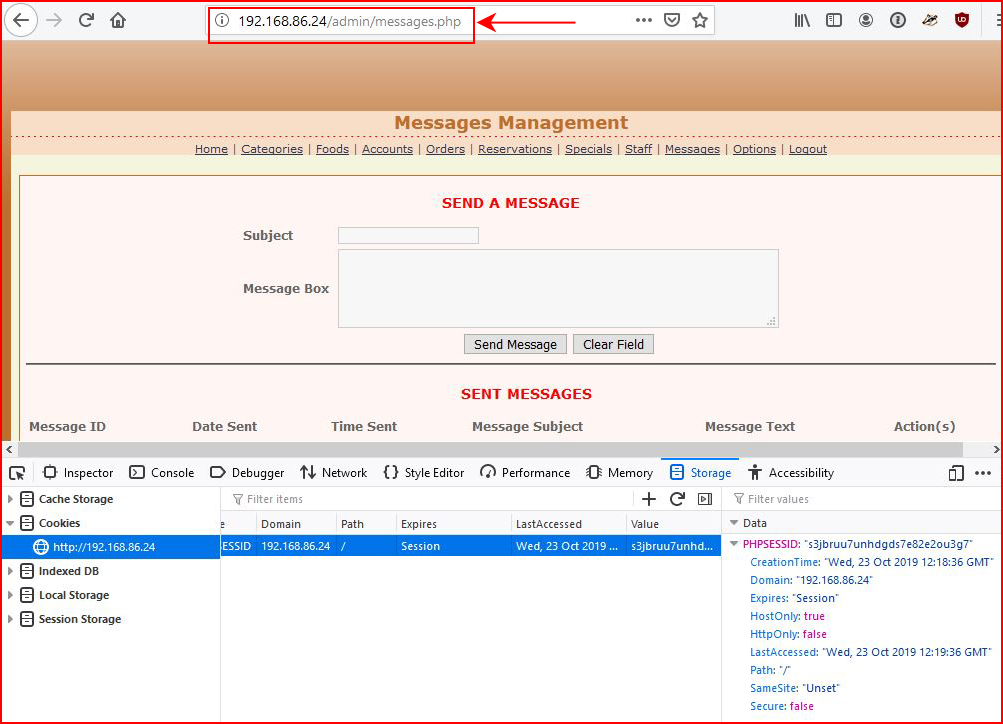Open the Network tab
The height and width of the screenshot is (724, 1003).
(x=334, y=473)
